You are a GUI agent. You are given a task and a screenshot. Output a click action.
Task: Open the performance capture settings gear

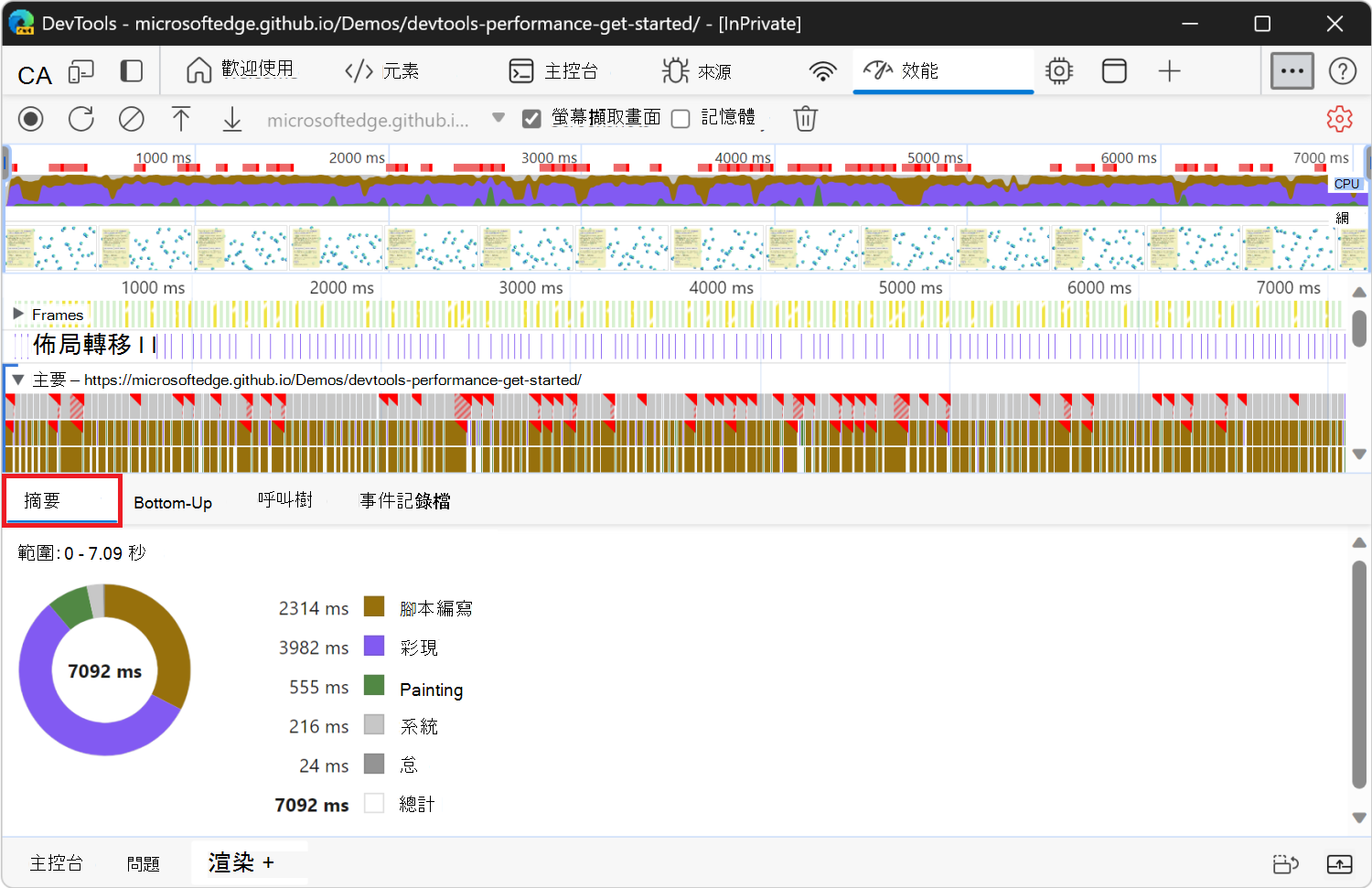click(x=1339, y=118)
